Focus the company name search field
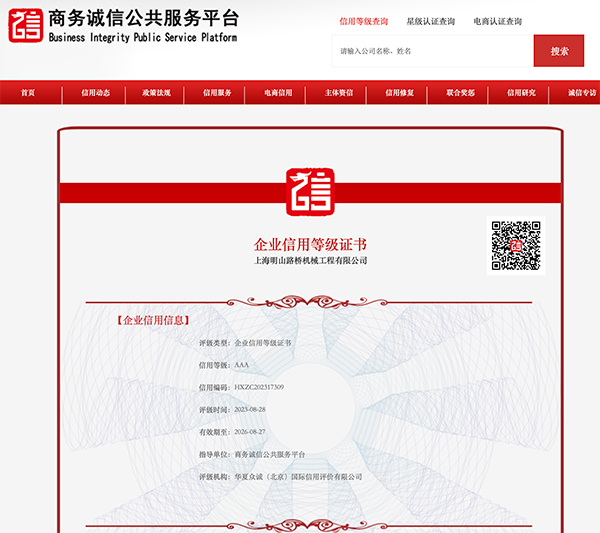600x533 pixels. click(432, 51)
